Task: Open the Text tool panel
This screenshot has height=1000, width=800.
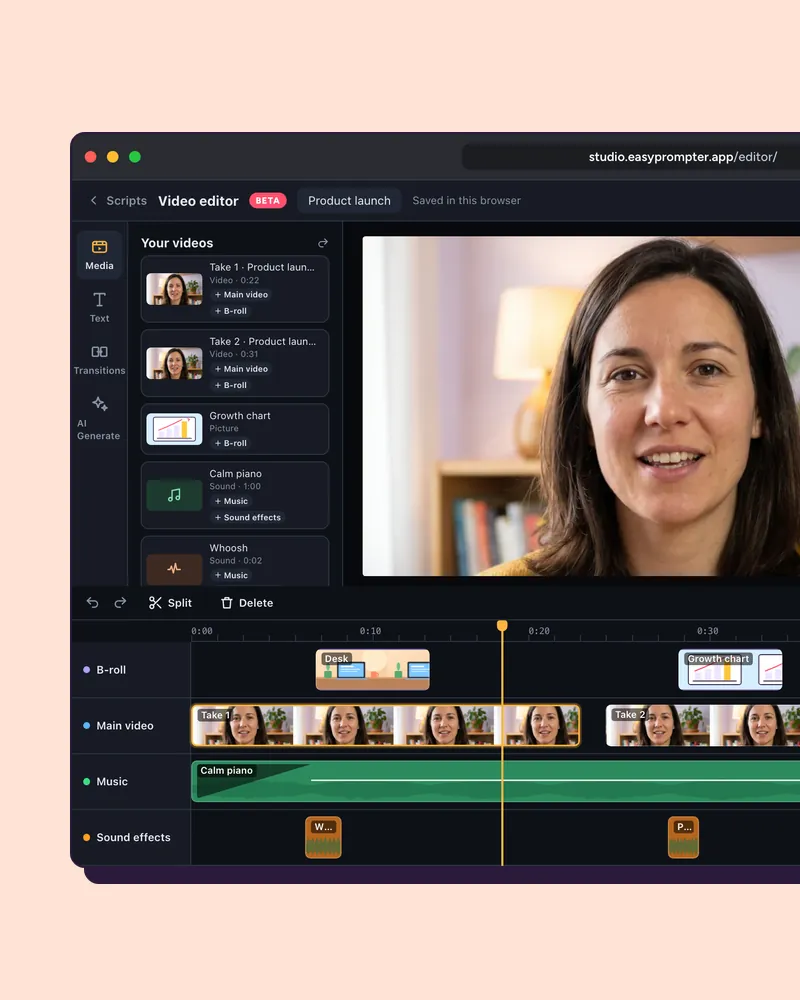Action: [x=99, y=307]
